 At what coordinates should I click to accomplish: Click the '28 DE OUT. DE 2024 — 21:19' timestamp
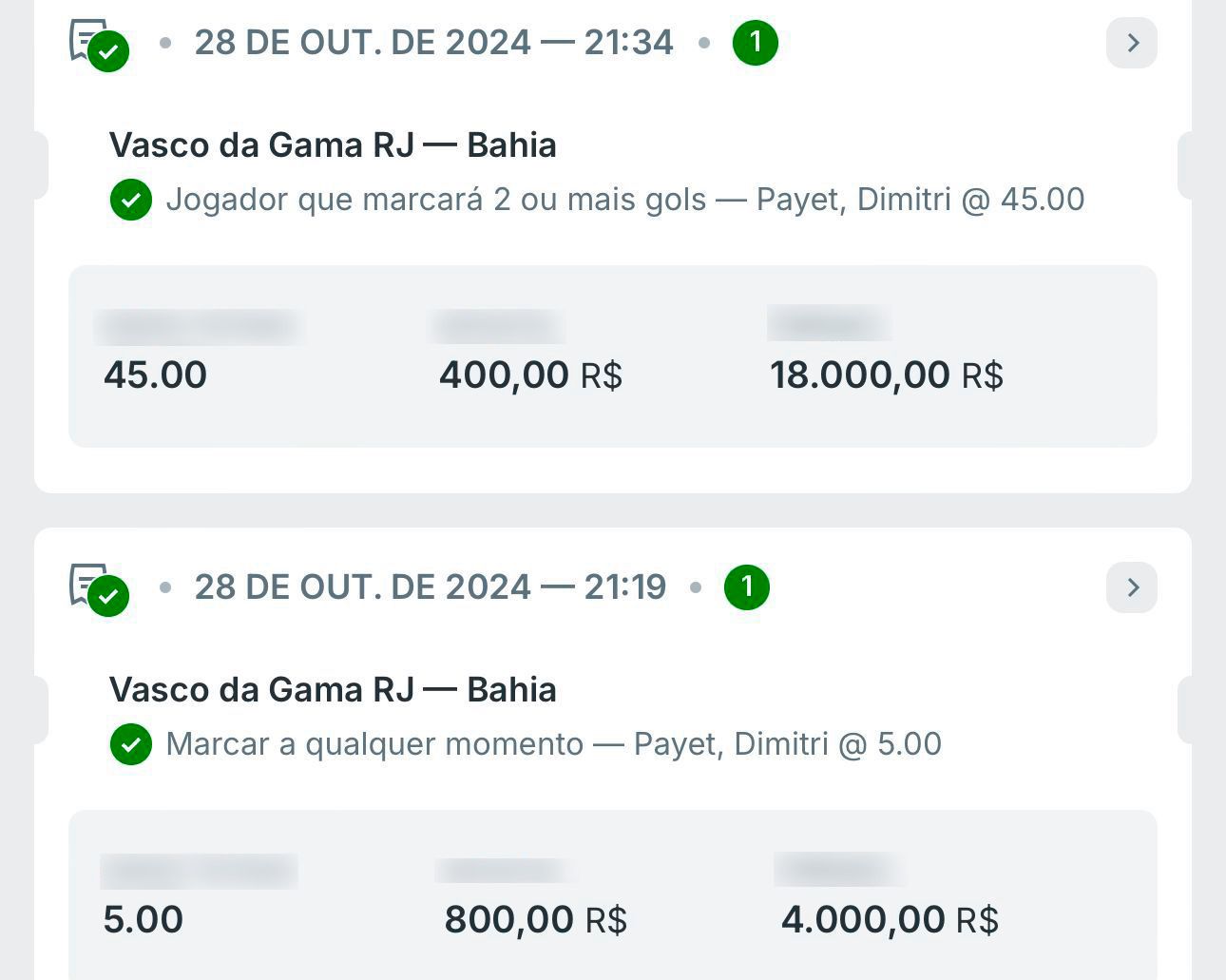[x=430, y=587]
